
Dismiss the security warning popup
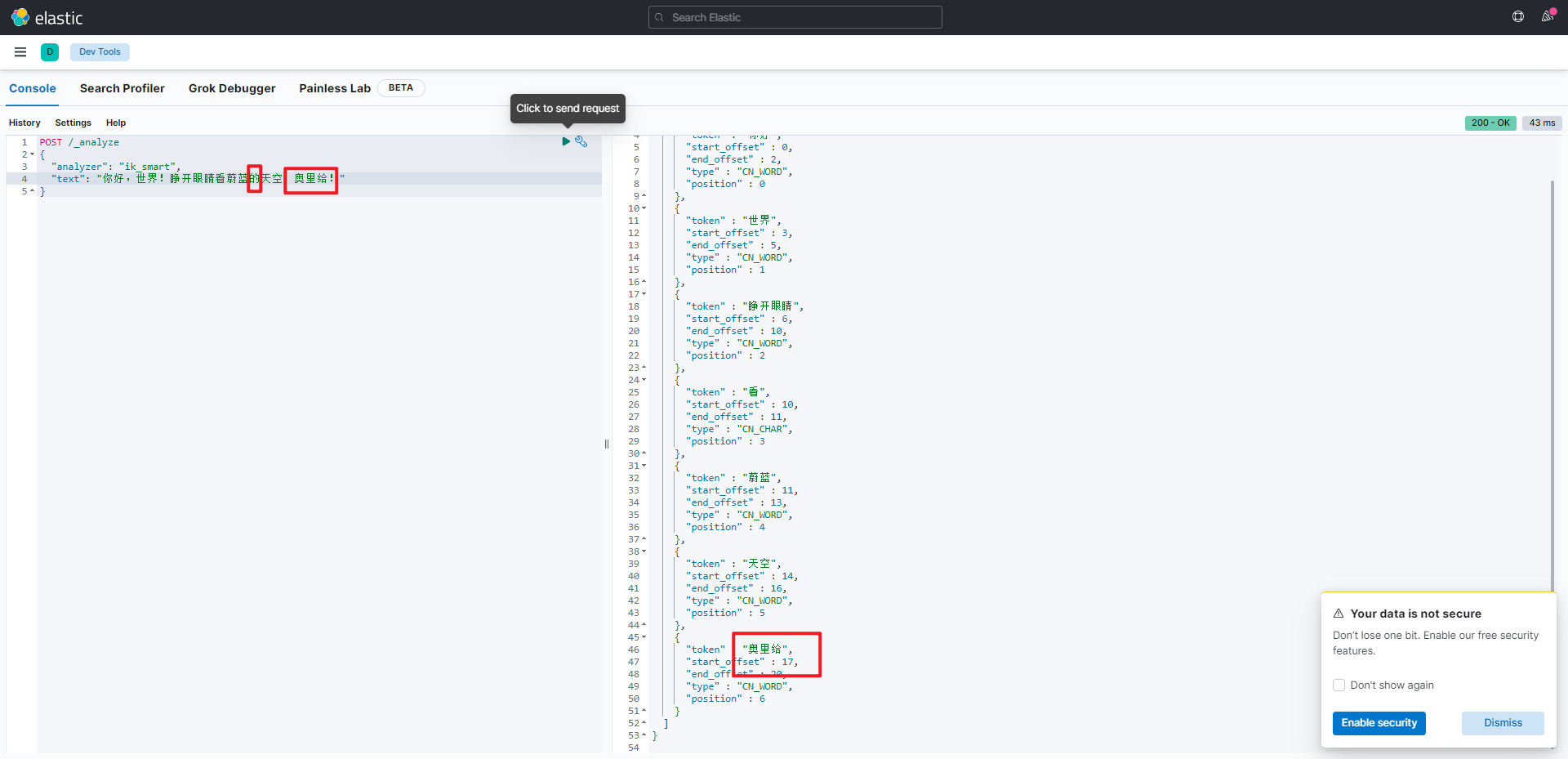pyautogui.click(x=1503, y=723)
